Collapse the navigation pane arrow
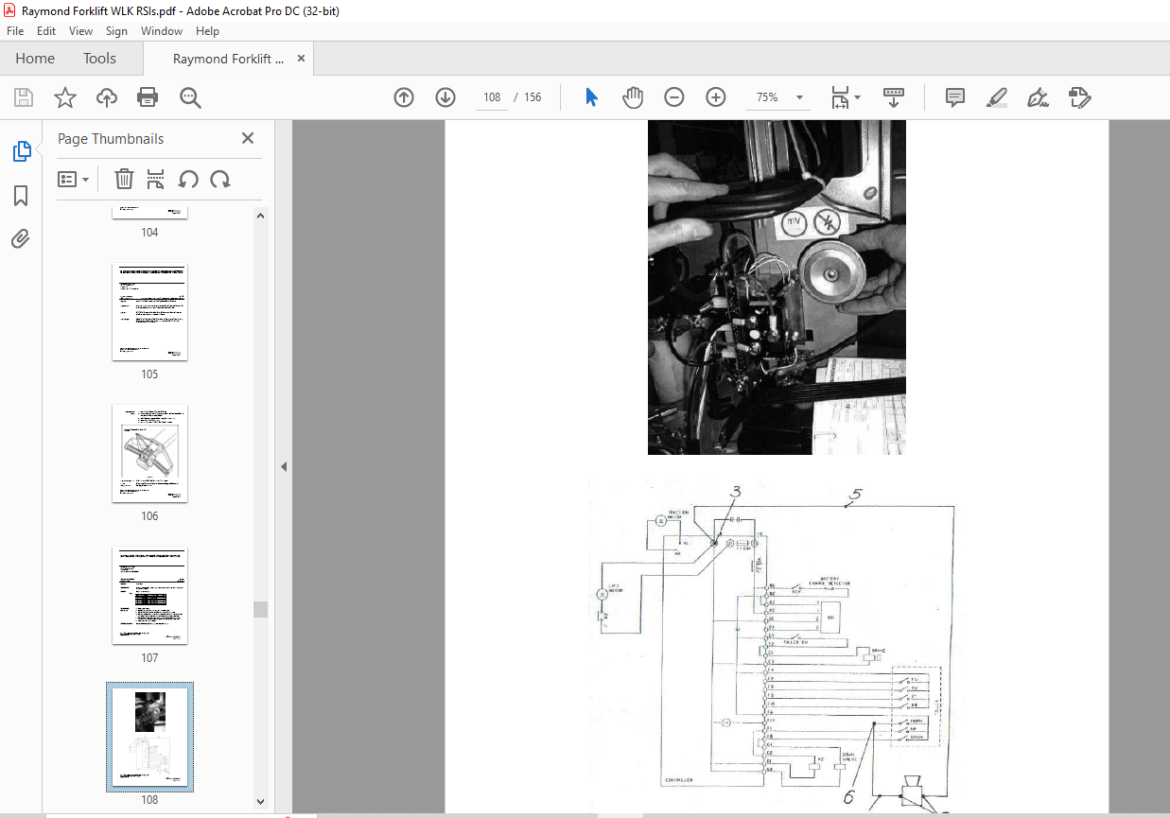This screenshot has width=1170, height=818. click(284, 466)
